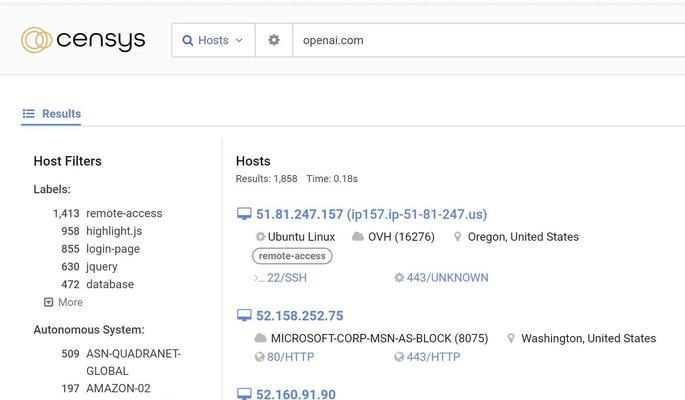This screenshot has height=400, width=685.
Task: Filter by AMAZON-02 autonomous system
Action: tap(118, 388)
